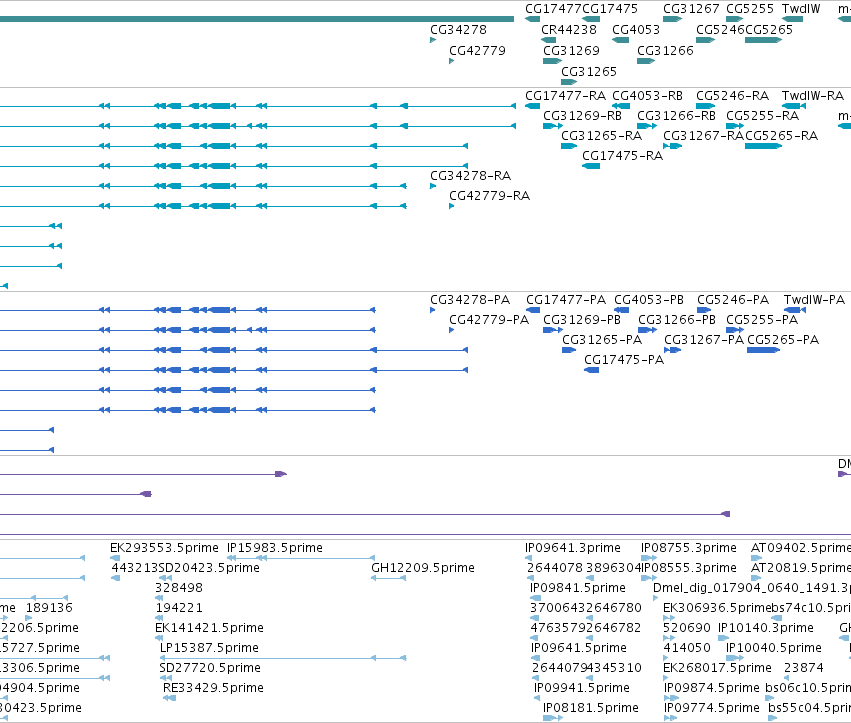Screen dimensions: 851x723
Task: Click the CG31269 gene label
Action: (x=571, y=51)
